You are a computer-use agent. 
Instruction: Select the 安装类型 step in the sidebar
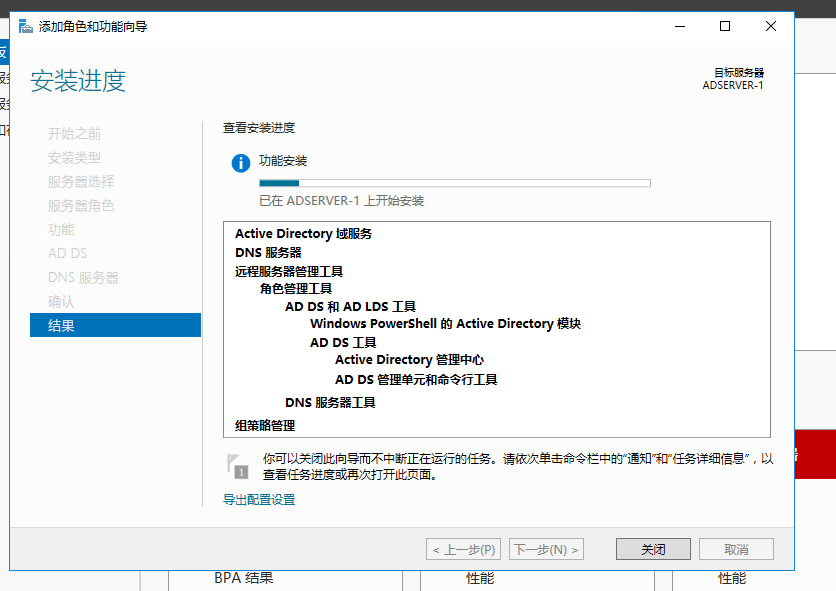[75, 157]
